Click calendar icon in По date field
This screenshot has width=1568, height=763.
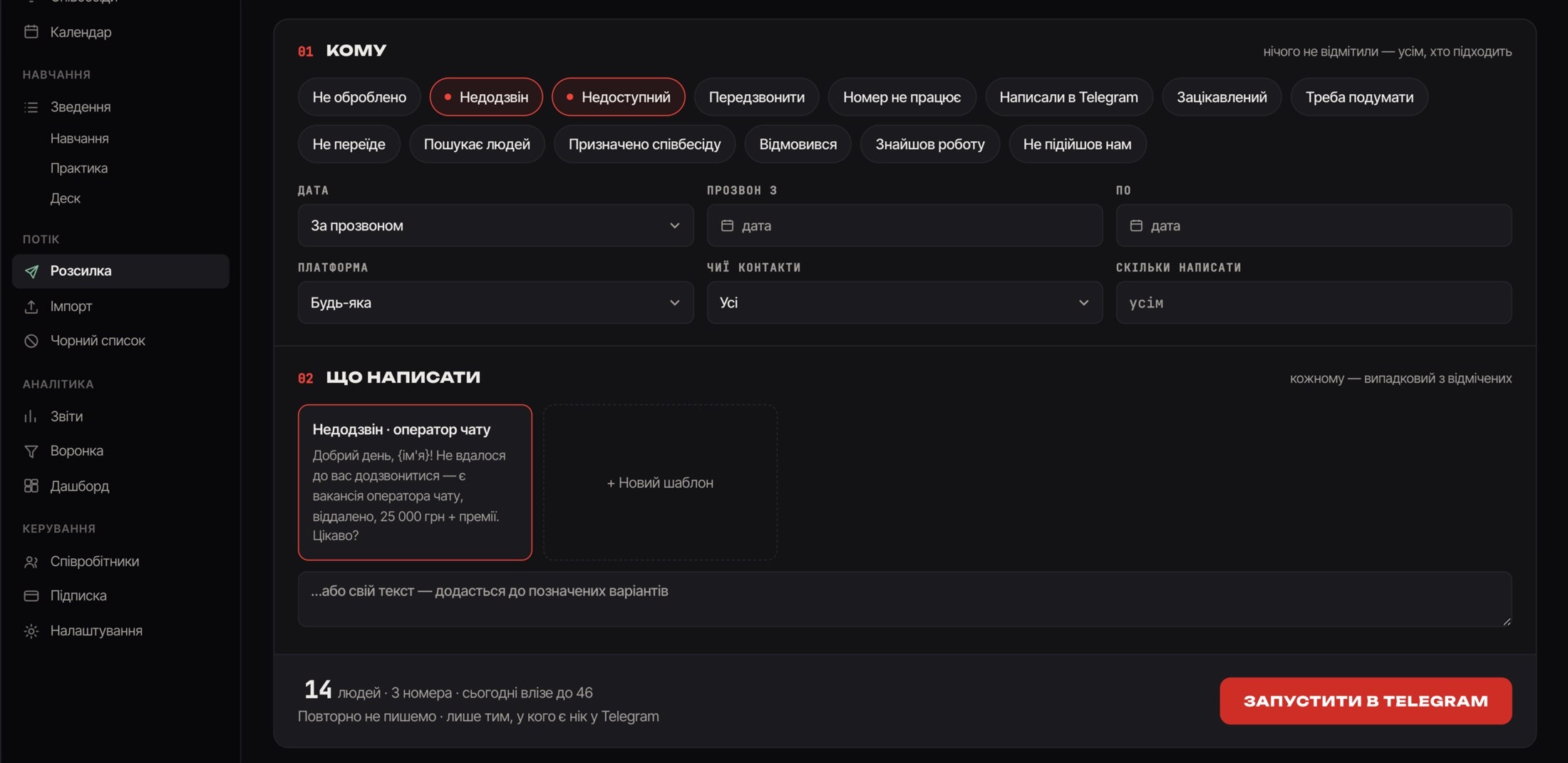pyautogui.click(x=1136, y=225)
